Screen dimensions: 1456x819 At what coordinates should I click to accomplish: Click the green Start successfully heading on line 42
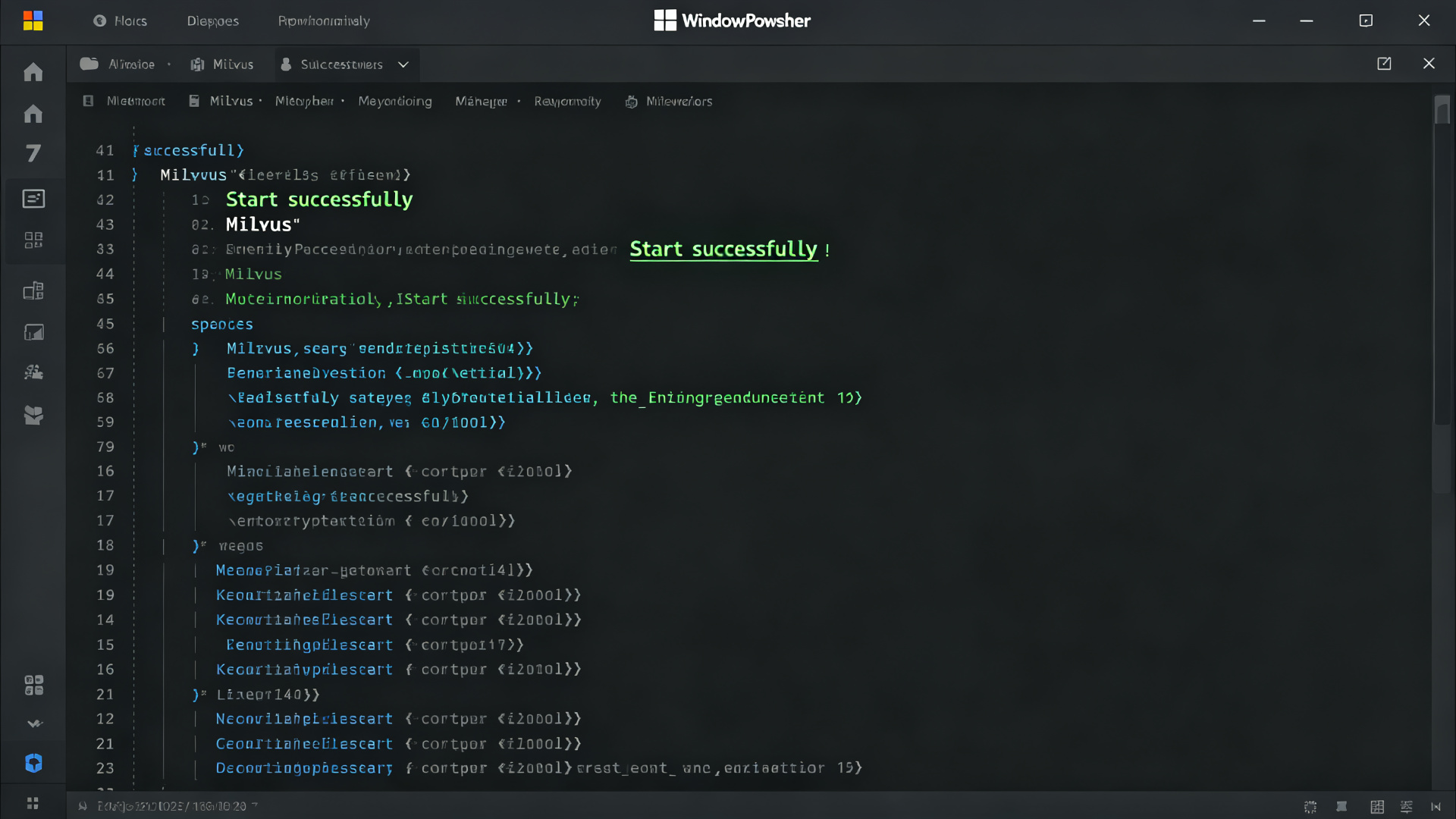click(319, 199)
